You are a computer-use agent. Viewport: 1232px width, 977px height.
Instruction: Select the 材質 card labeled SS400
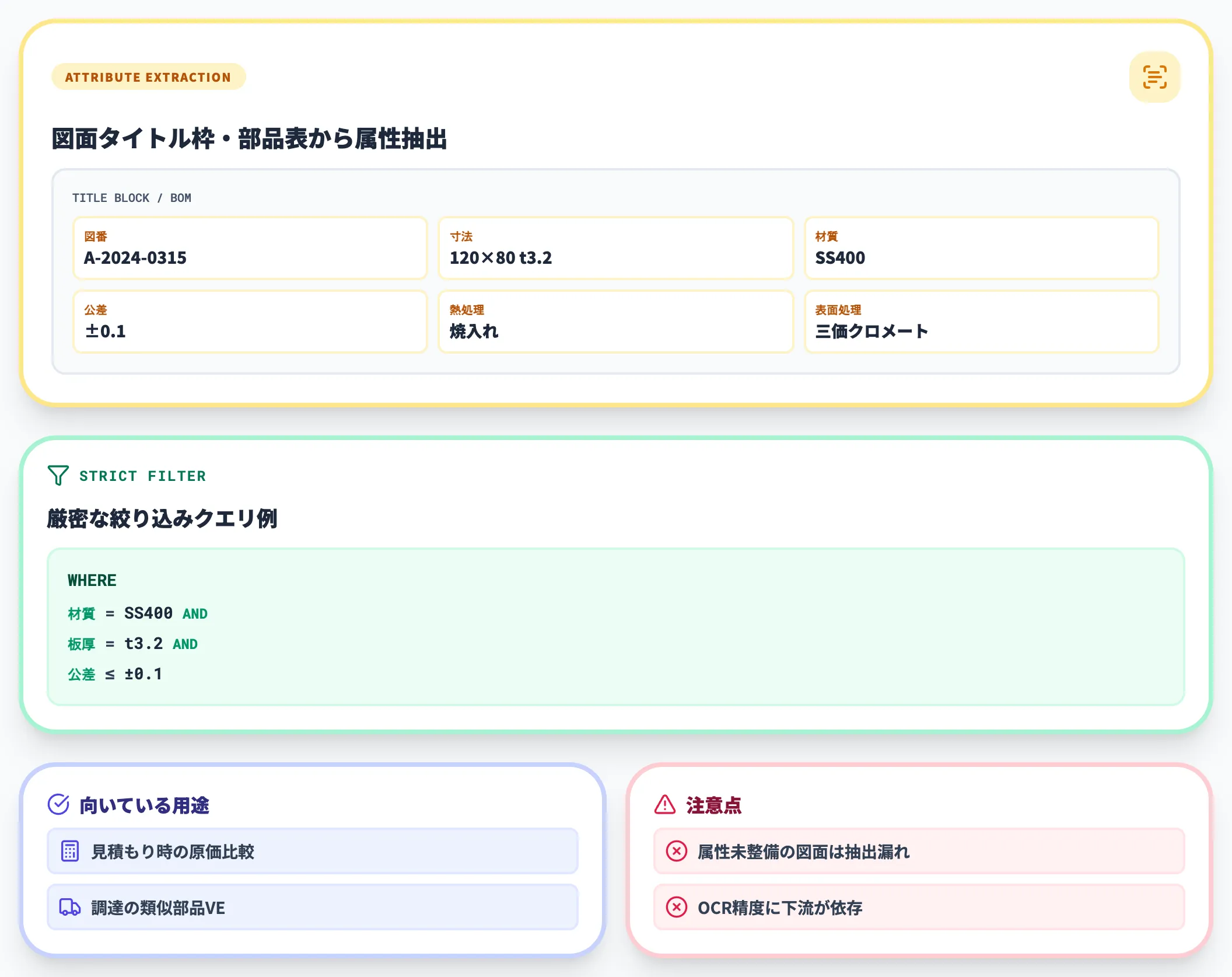[981, 248]
